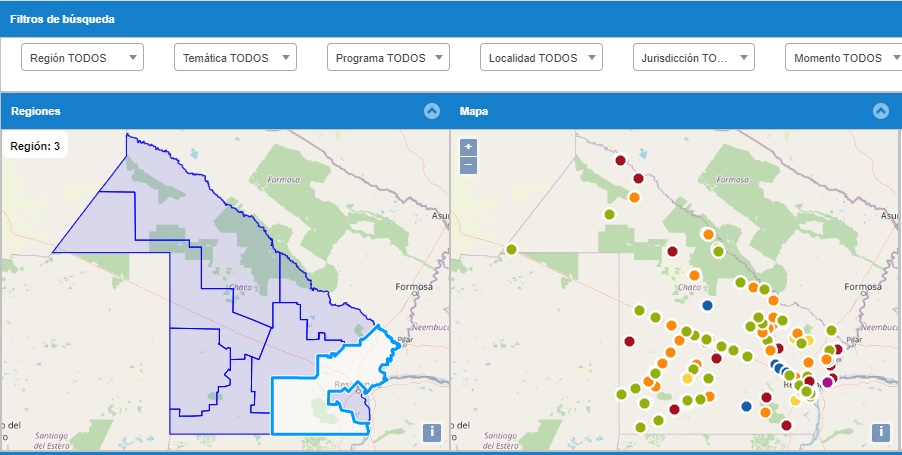Select the highlighted light-blue outlined region

click(x=300, y=400)
